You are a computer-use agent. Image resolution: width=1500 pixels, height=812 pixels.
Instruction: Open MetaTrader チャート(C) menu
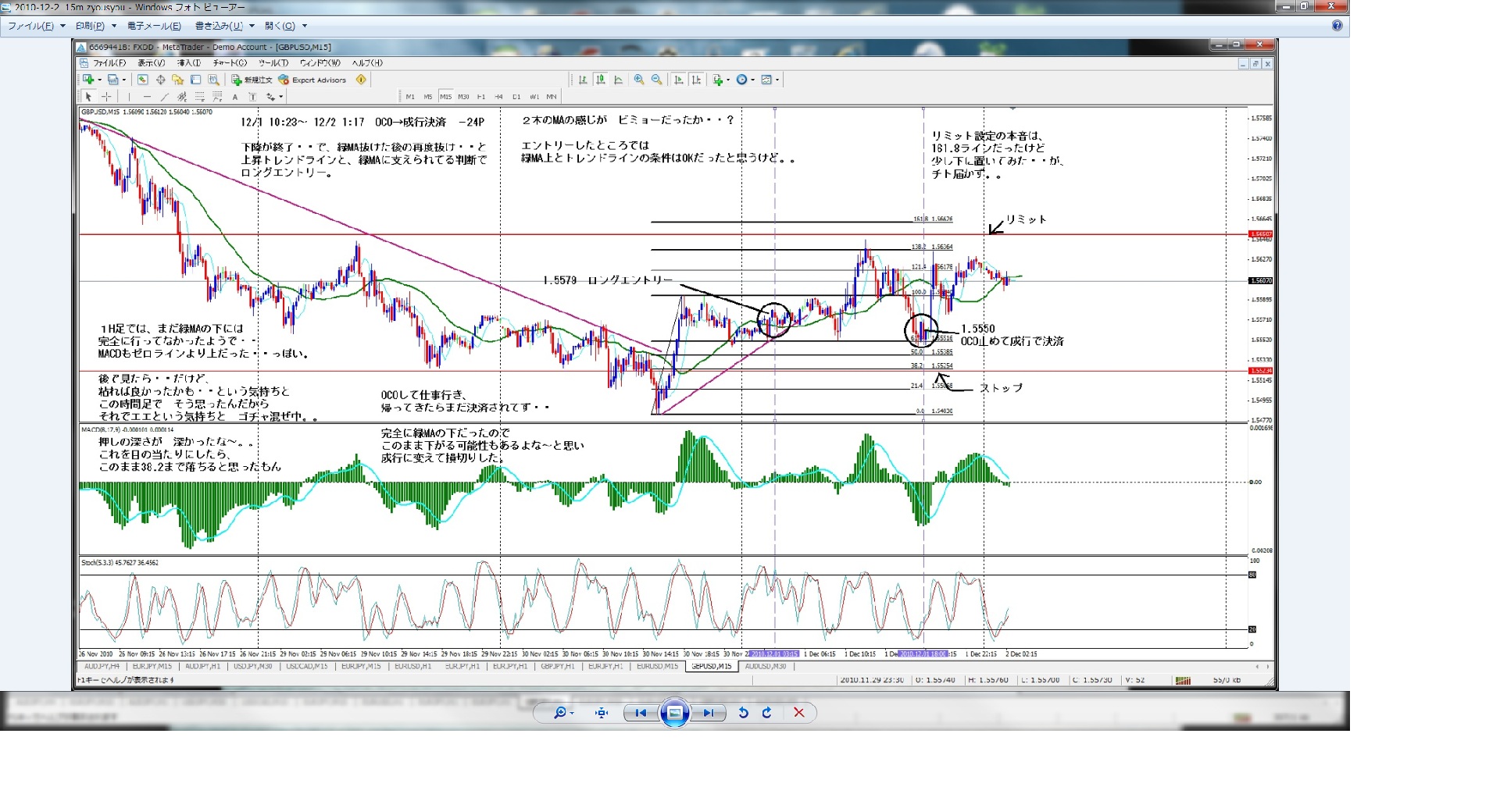[230, 63]
